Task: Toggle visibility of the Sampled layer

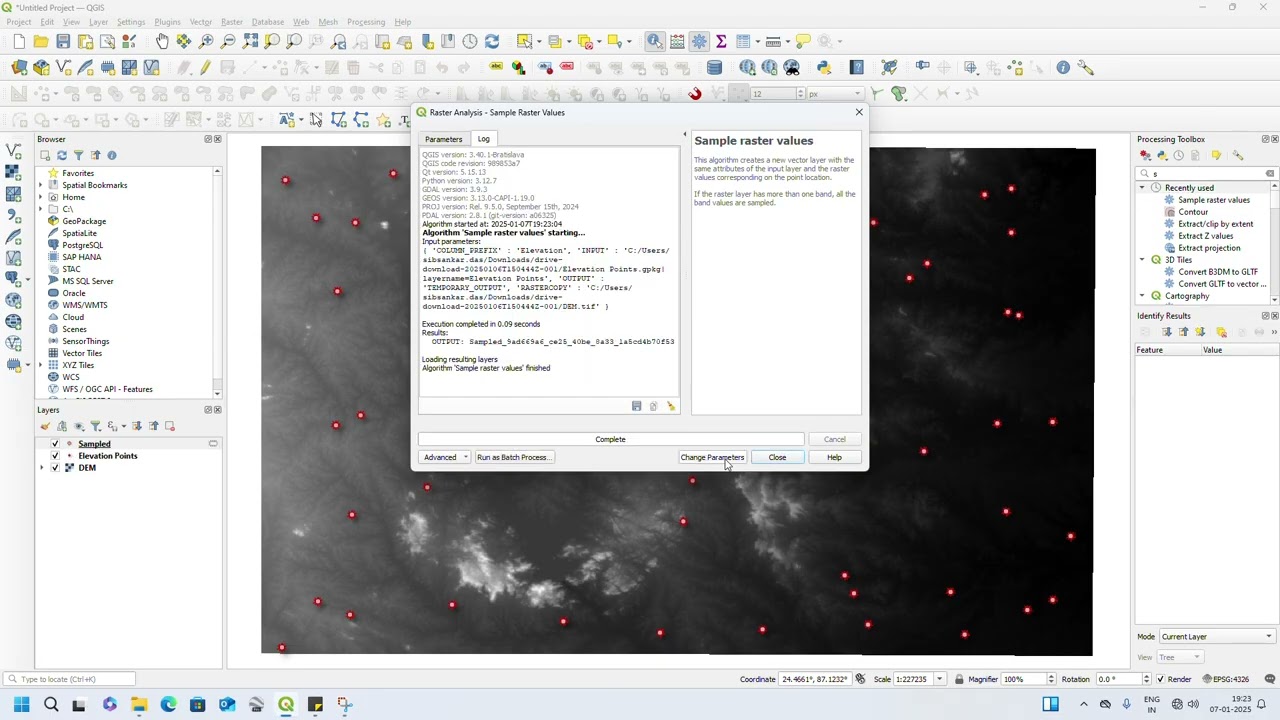Action: 55,444
